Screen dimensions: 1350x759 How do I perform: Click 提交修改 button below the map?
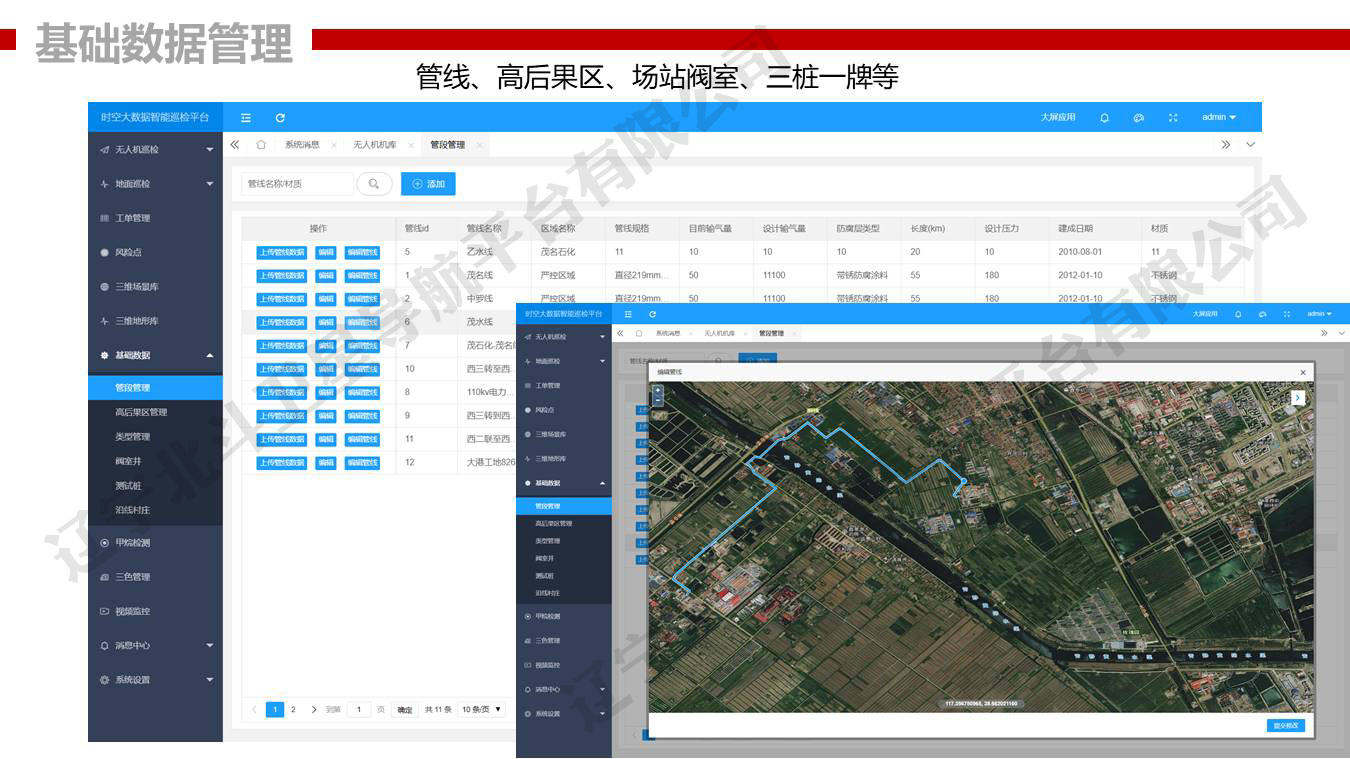pos(1284,725)
